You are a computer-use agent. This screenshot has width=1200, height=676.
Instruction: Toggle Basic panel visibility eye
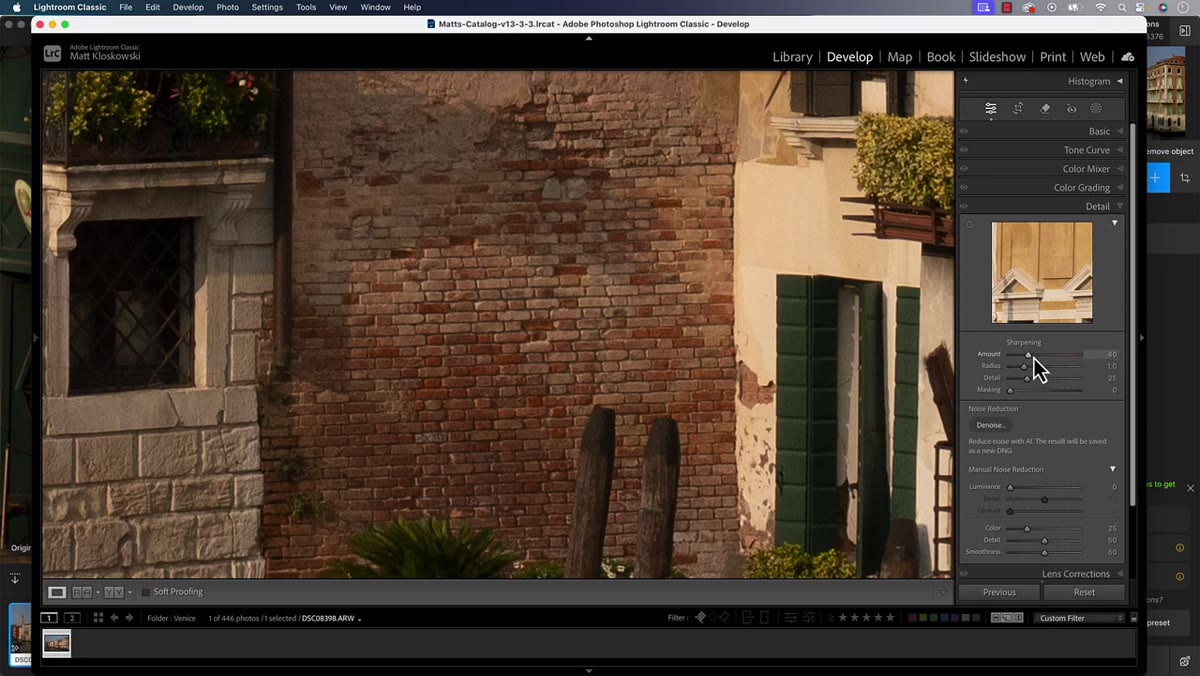pos(965,131)
